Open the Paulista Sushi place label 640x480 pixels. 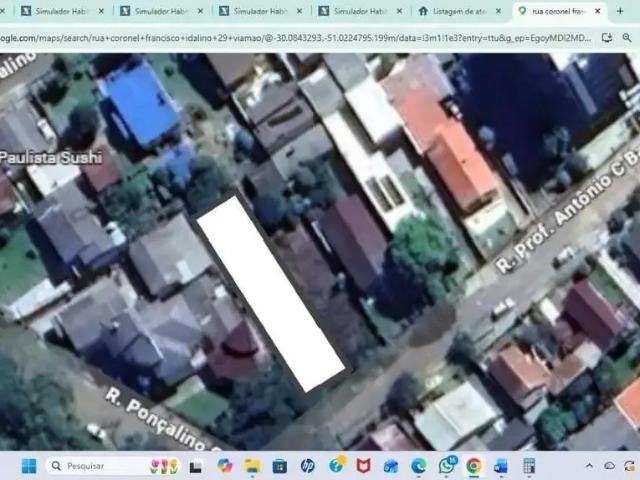click(x=51, y=158)
